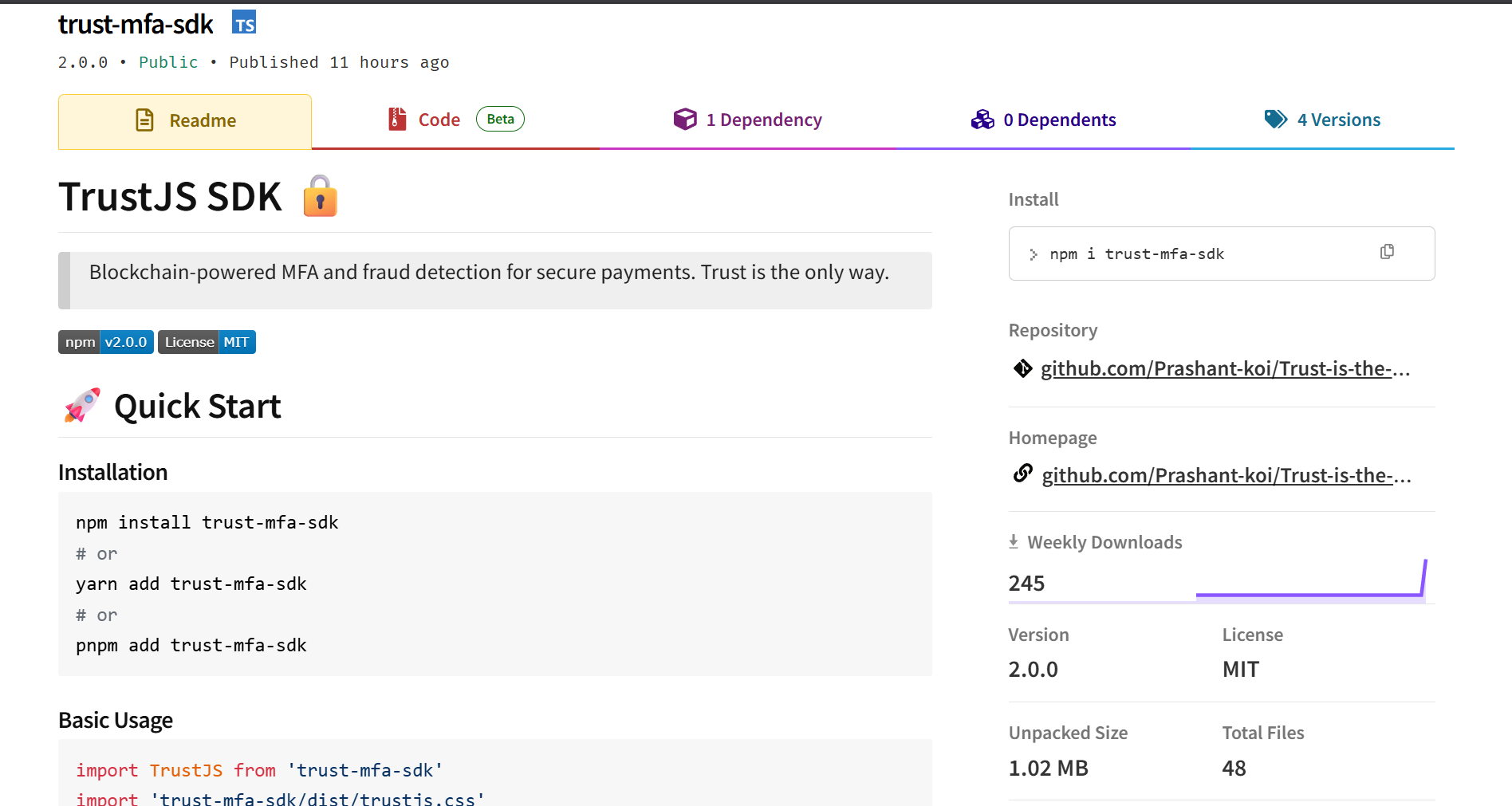
Task: View the 0 Dependents tab
Action: pos(1043,120)
